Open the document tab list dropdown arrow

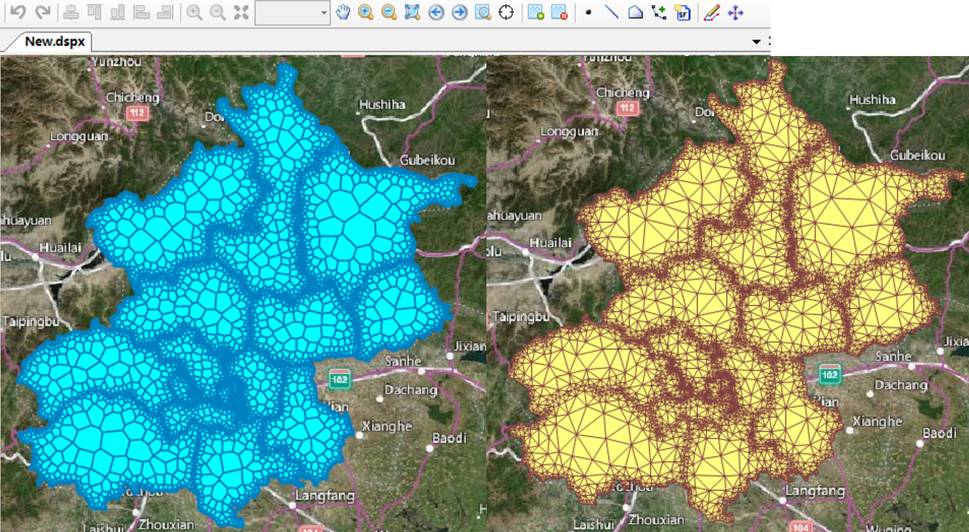click(x=757, y=42)
